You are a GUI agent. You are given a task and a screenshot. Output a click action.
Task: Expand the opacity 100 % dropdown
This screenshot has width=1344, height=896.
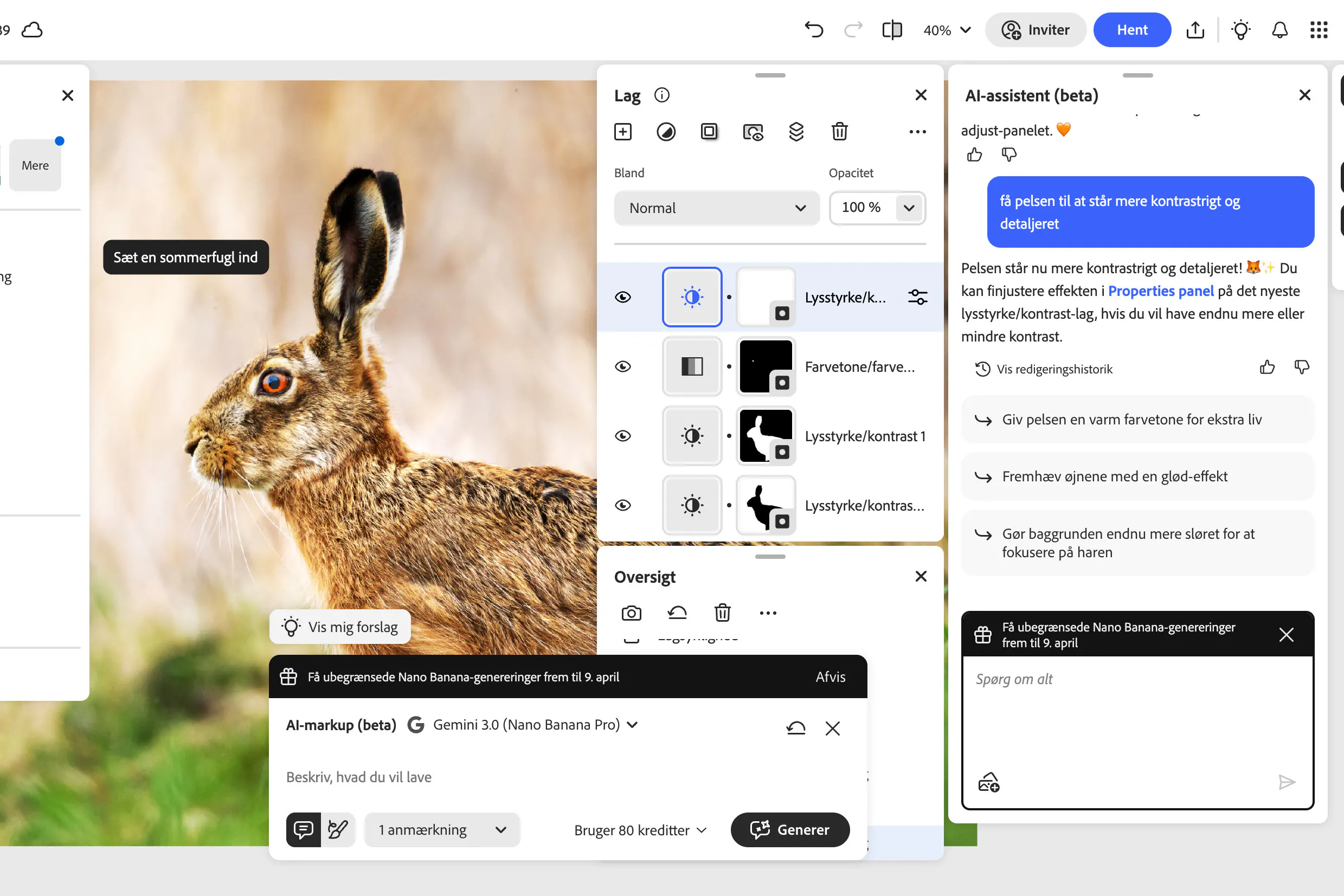tap(909, 208)
